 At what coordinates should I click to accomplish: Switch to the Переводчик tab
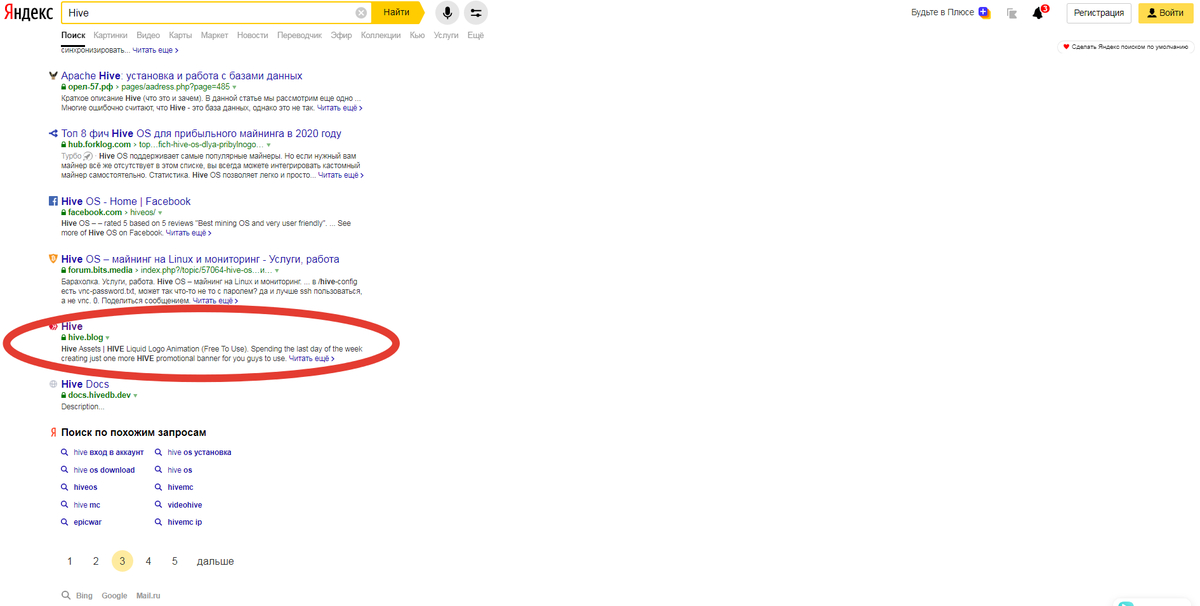click(299, 35)
